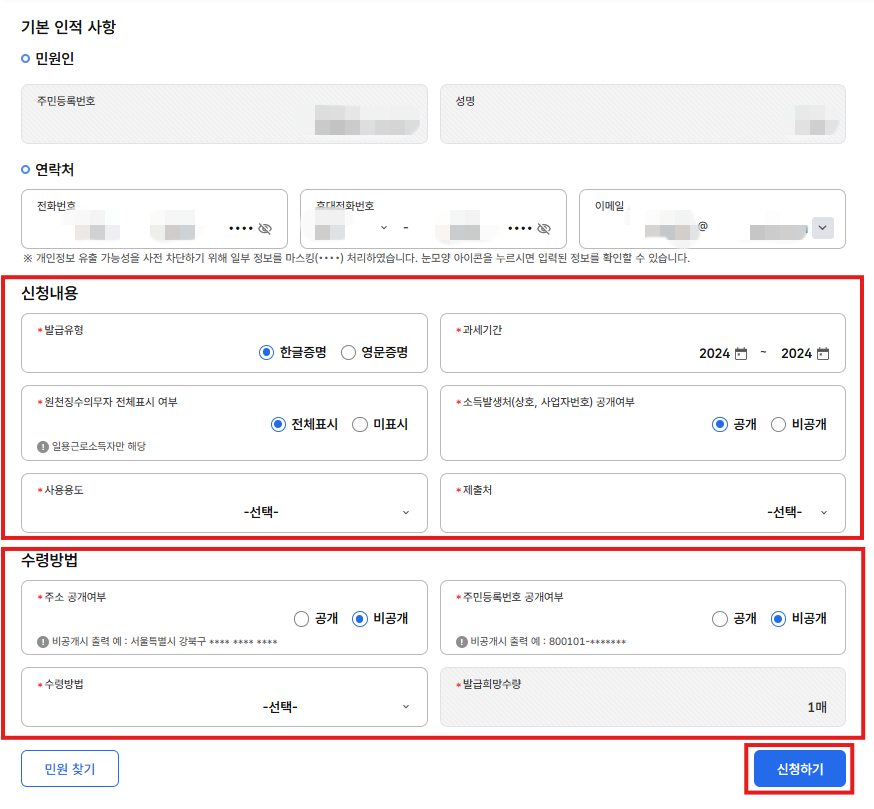The width and height of the screenshot is (874, 809).
Task: Choose 미표시 for 원천징수의무자 display
Action: (x=360, y=424)
